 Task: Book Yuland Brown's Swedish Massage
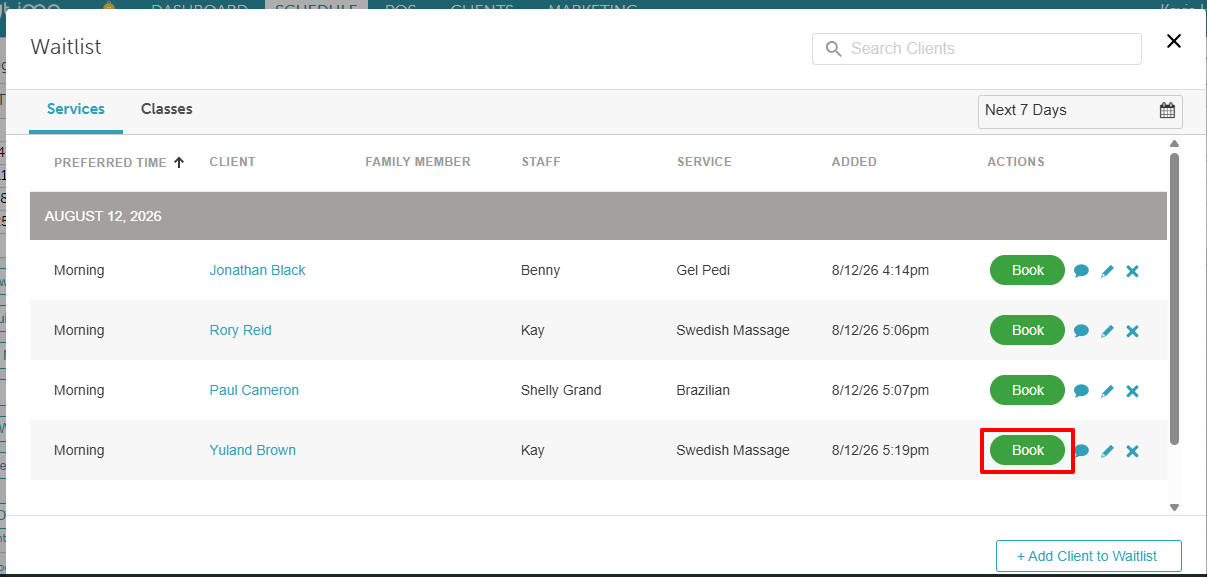(1027, 450)
